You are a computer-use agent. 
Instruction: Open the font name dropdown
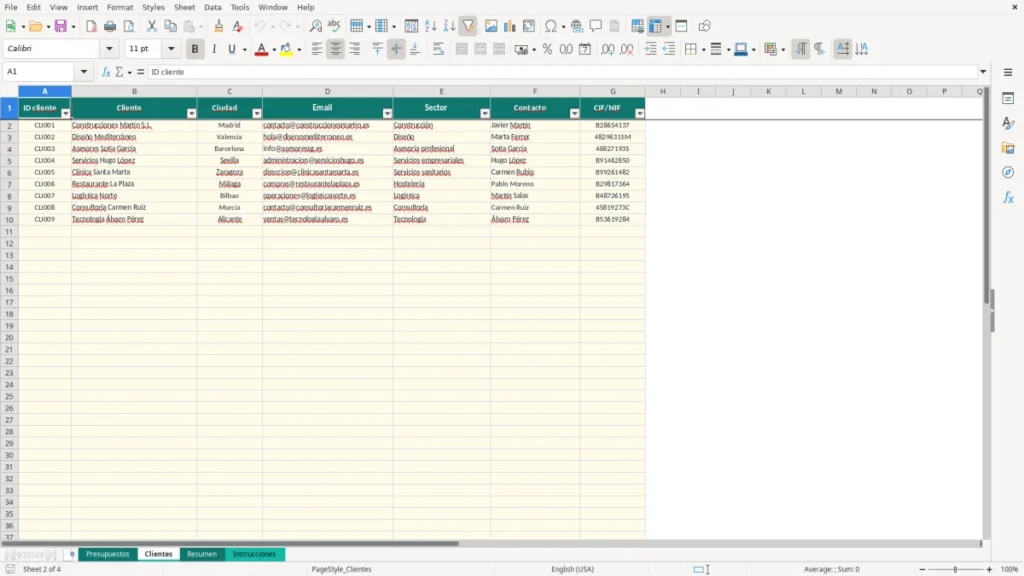coord(109,48)
